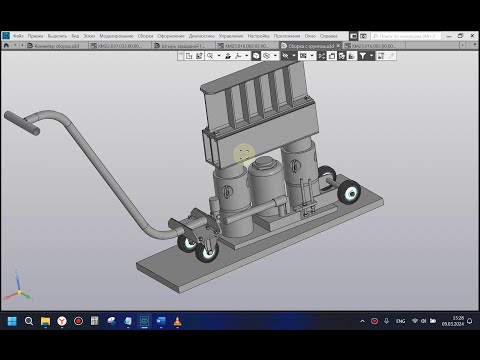Screen dimensions: 480x360
Task: Open the red record button app in taskbar
Action: click(x=78, y=321)
